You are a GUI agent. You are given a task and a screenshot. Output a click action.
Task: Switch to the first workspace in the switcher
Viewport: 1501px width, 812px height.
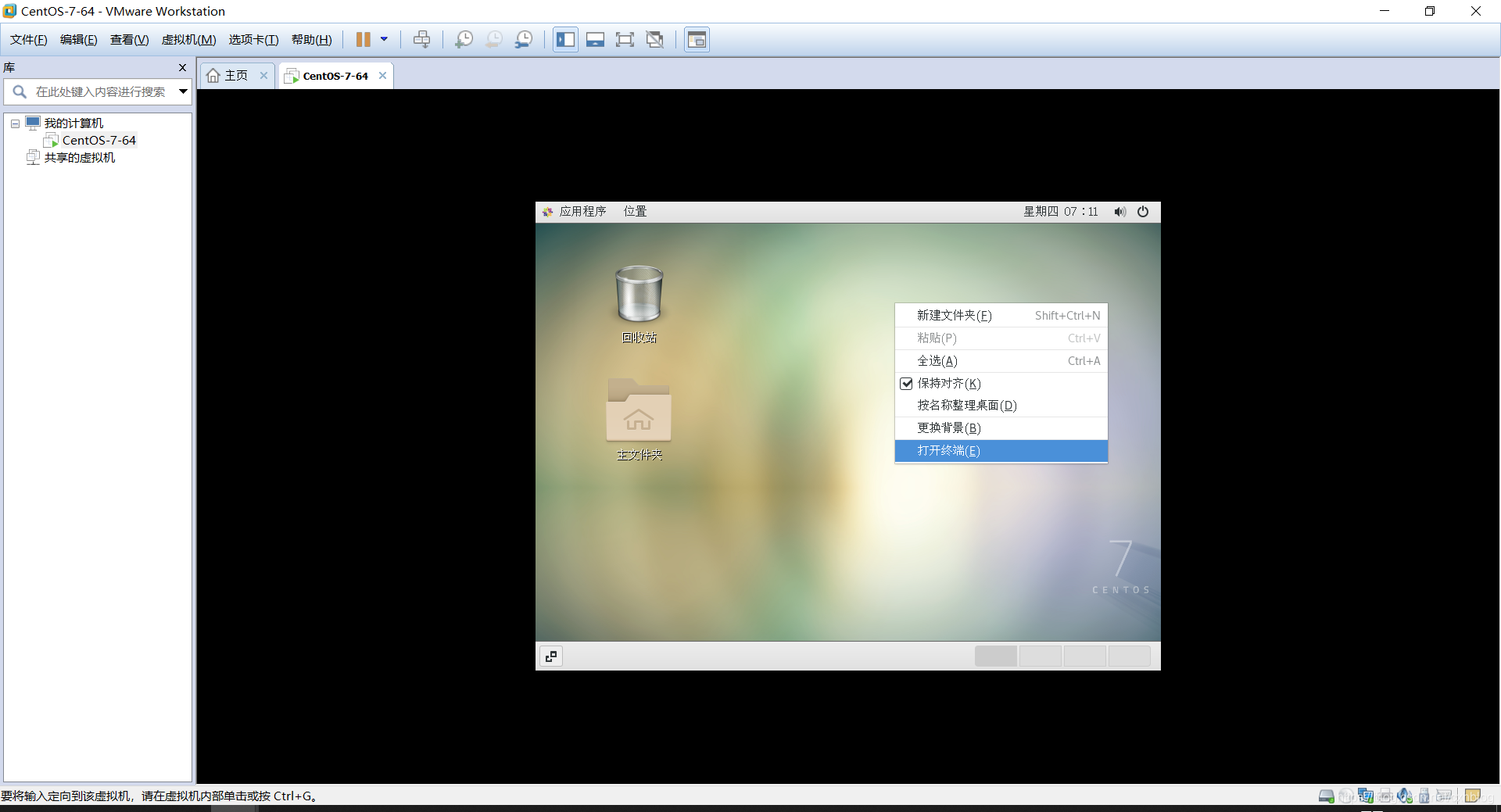[996, 656]
